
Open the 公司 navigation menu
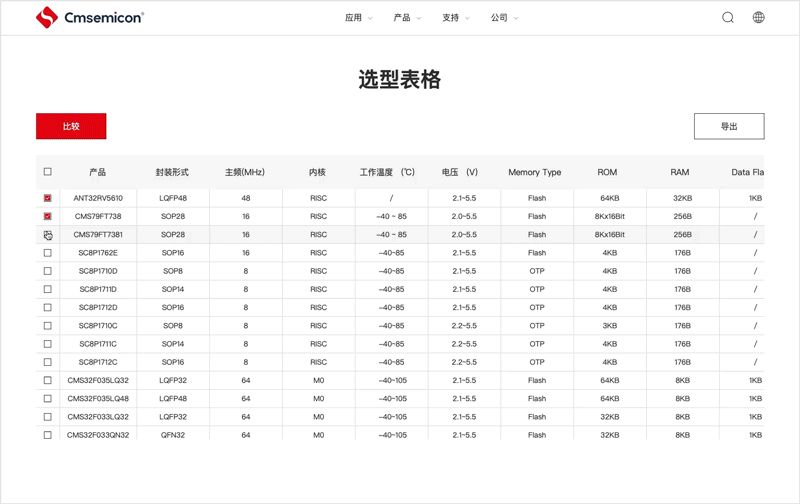click(x=499, y=18)
